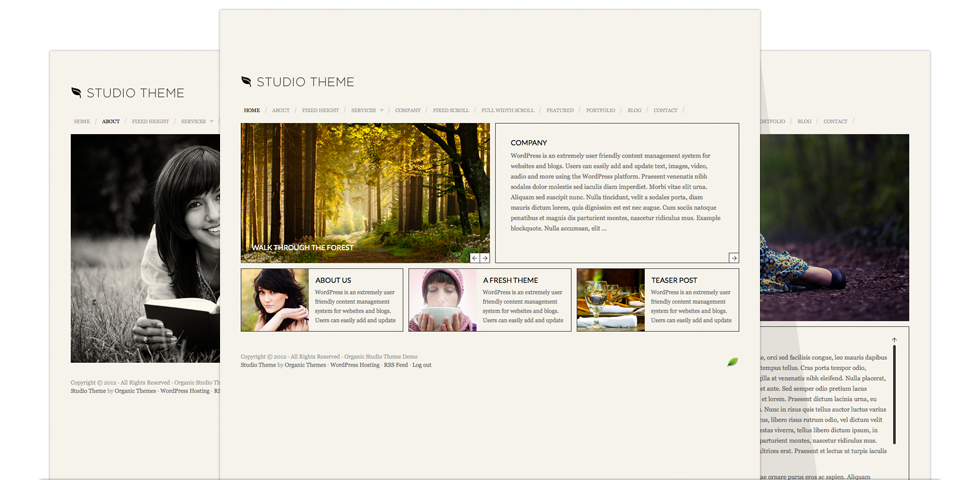Click the About Us woman thumbnail
Viewport: 980px width, 480px height.
[275, 300]
